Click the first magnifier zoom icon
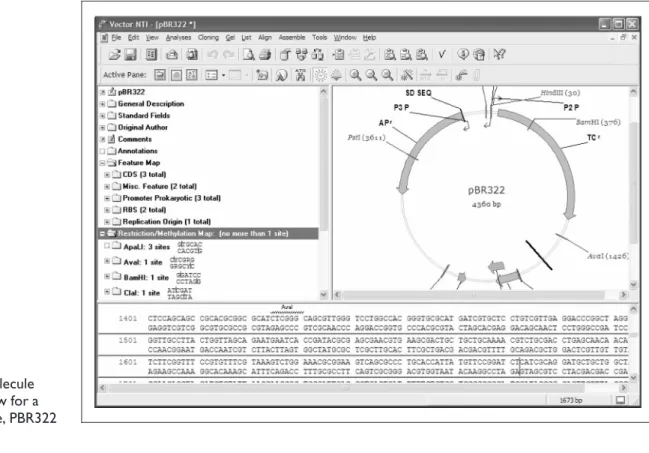This screenshot has height=453, width=649. (355, 75)
